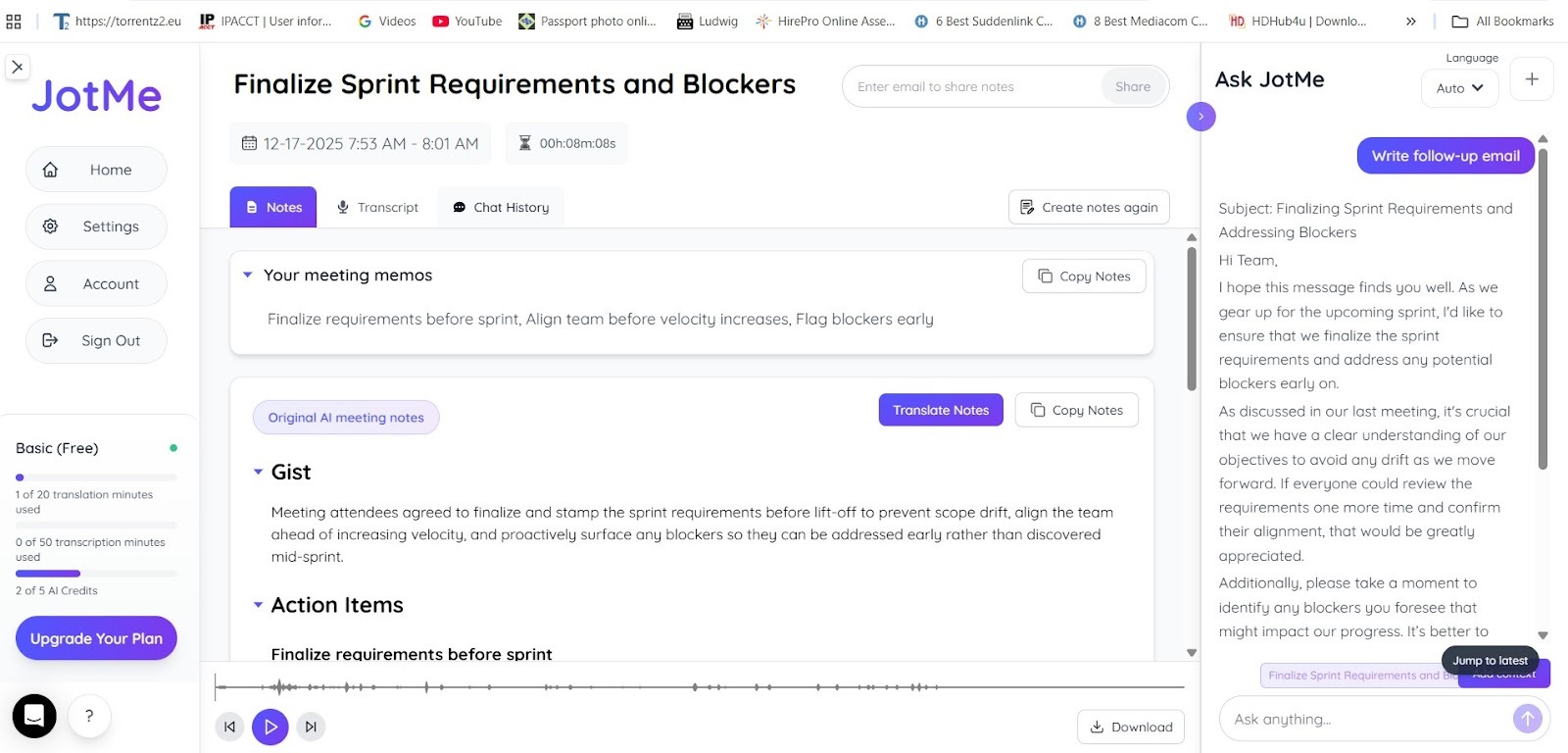1568x753 pixels.
Task: Copy Notes in meeting memos card
Action: (1084, 276)
